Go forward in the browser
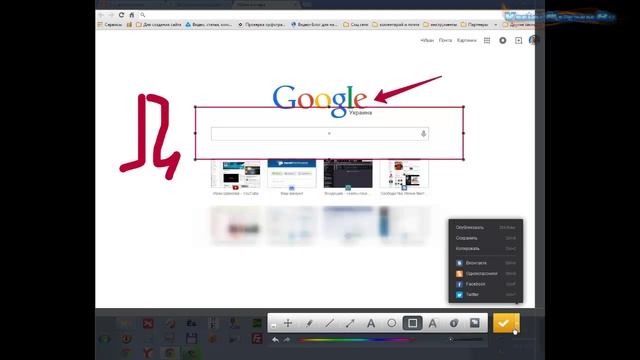This screenshot has height=360, width=640. tap(111, 15)
